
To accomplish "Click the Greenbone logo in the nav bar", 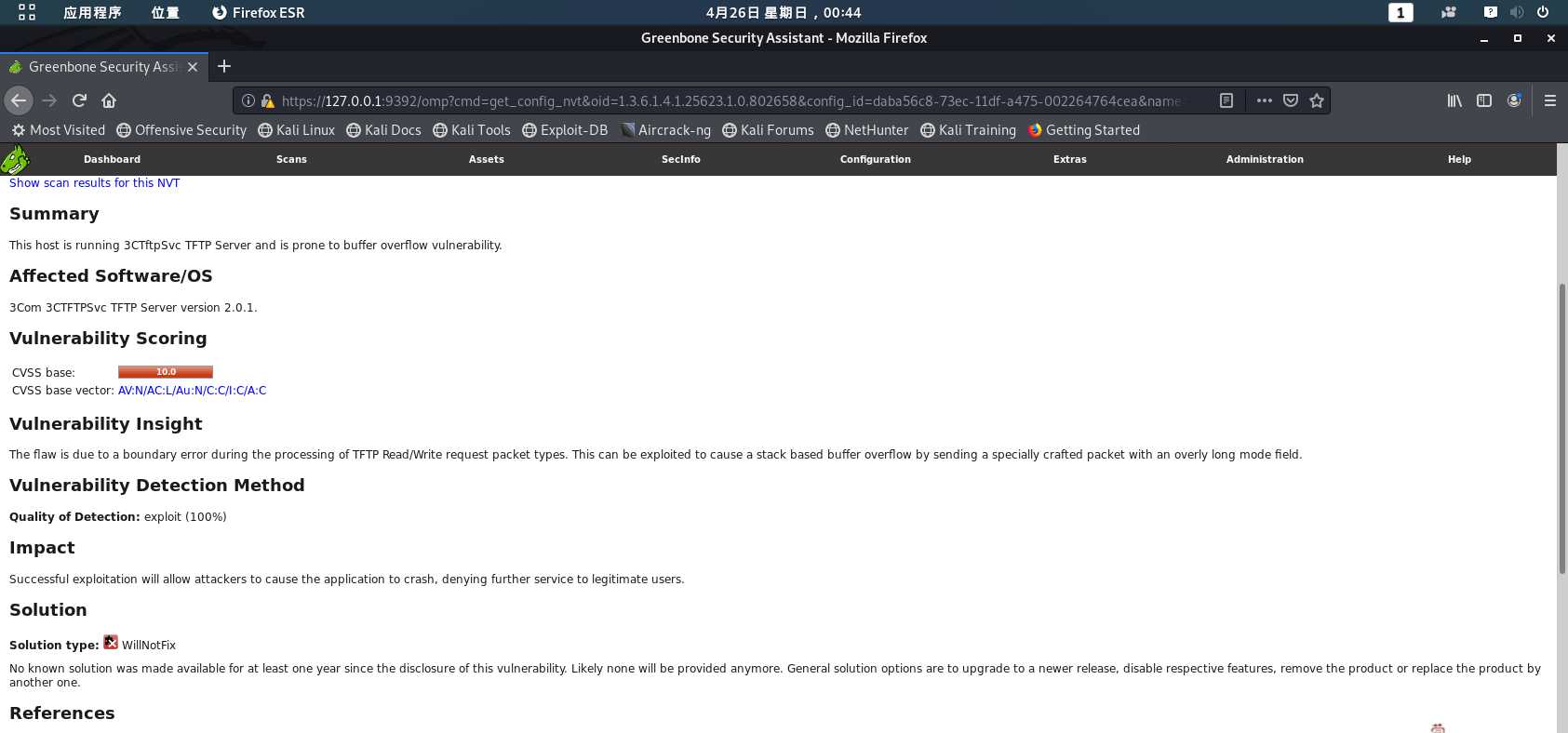I will (16, 159).
